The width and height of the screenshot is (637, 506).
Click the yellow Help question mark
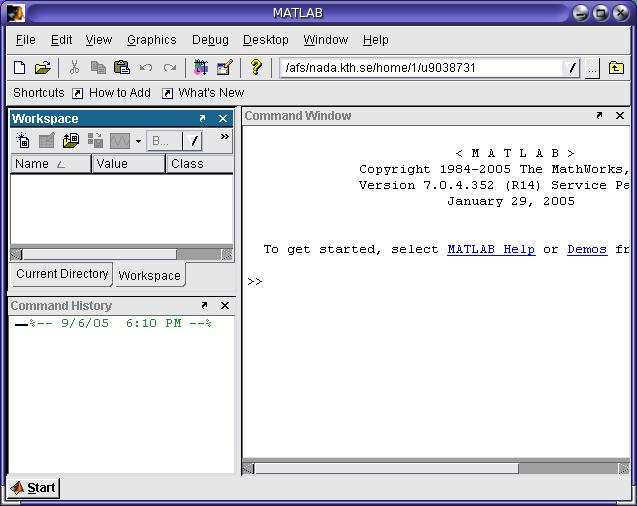pyautogui.click(x=256, y=67)
